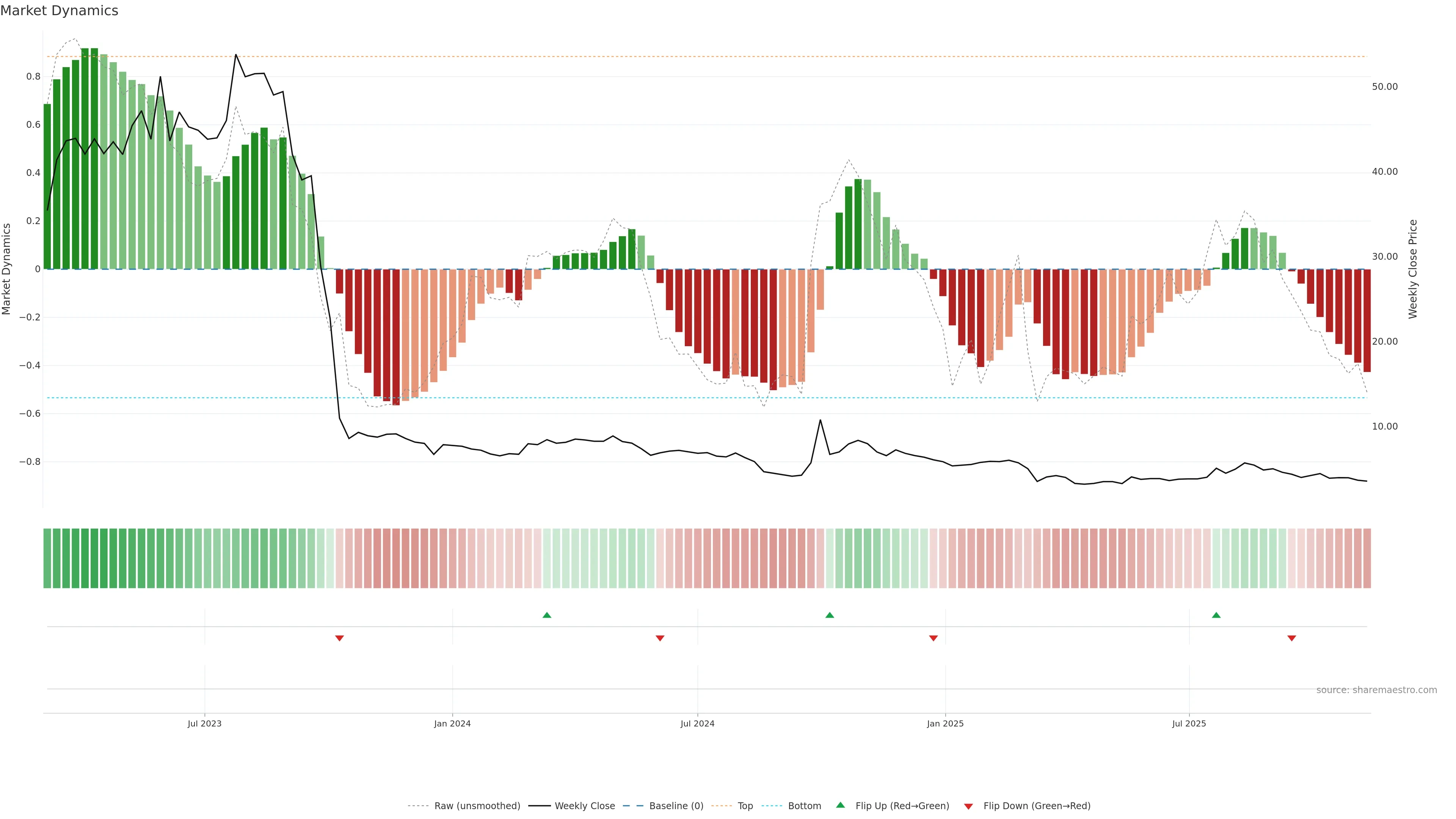
Task: Hide the Top threshold legend item
Action: click(x=745, y=806)
